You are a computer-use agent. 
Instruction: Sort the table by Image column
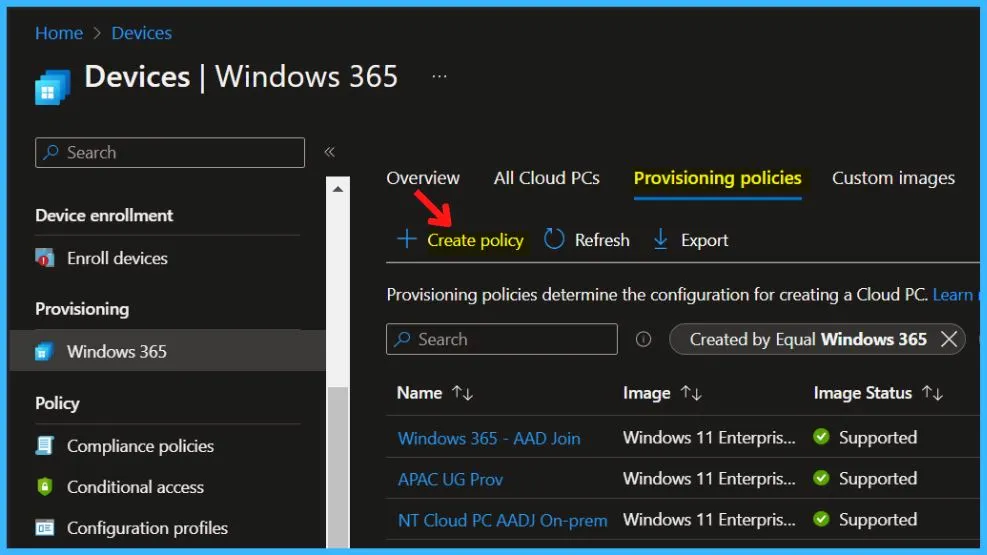click(x=662, y=393)
